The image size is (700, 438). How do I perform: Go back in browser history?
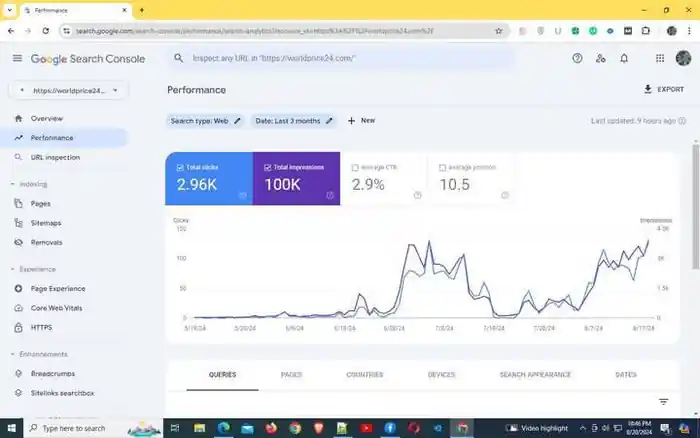pyautogui.click(x=11, y=31)
